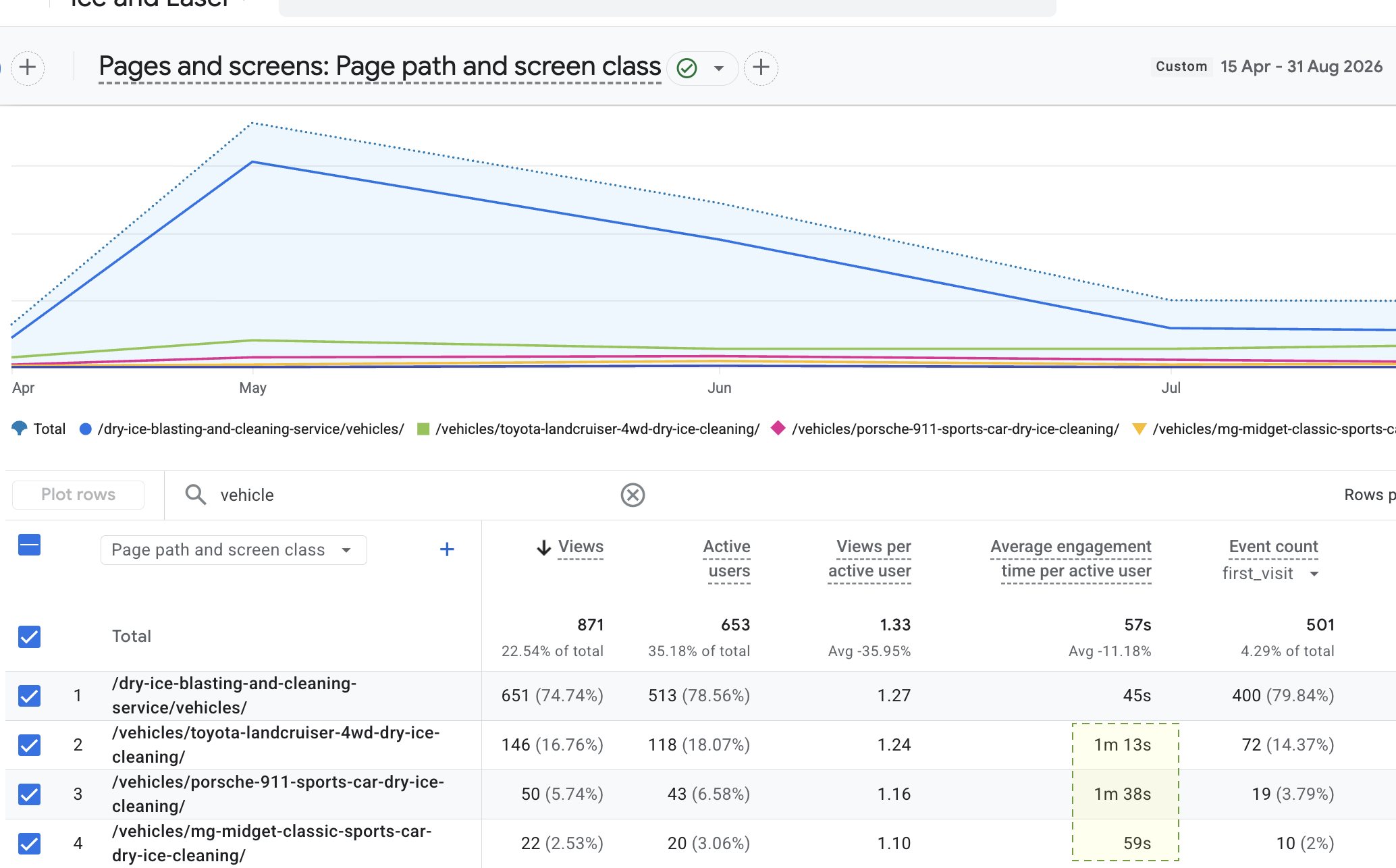This screenshot has height=868, width=1396.
Task: Click the search magnifier icon
Action: [196, 495]
